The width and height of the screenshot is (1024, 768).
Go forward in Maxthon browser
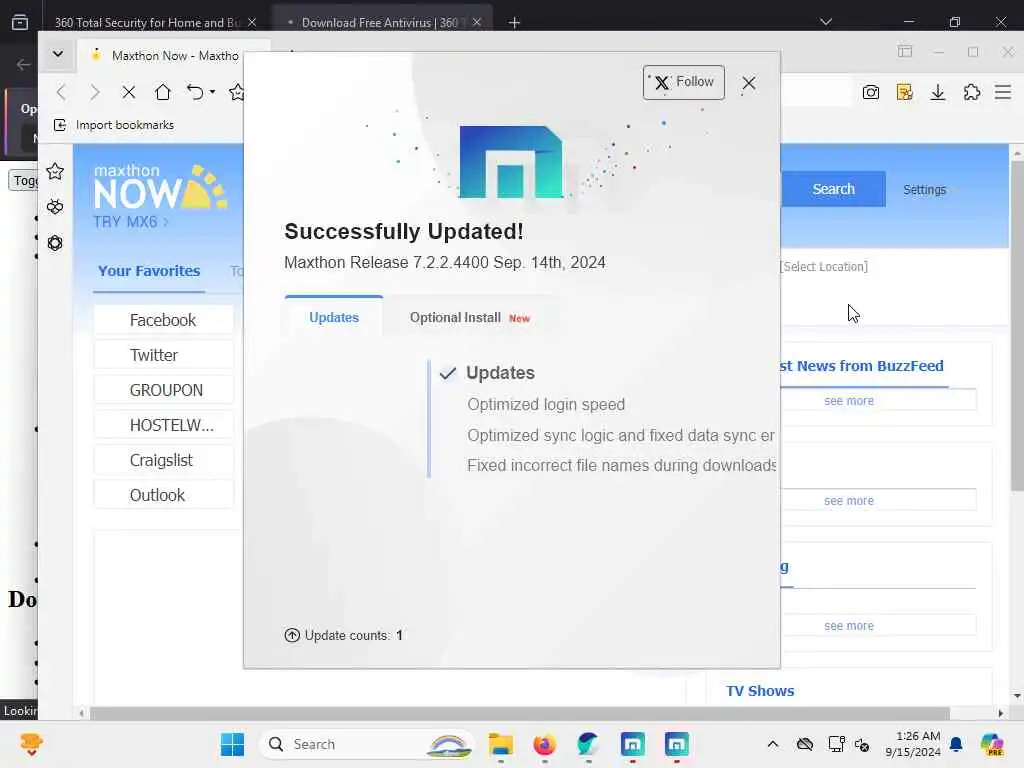95,92
